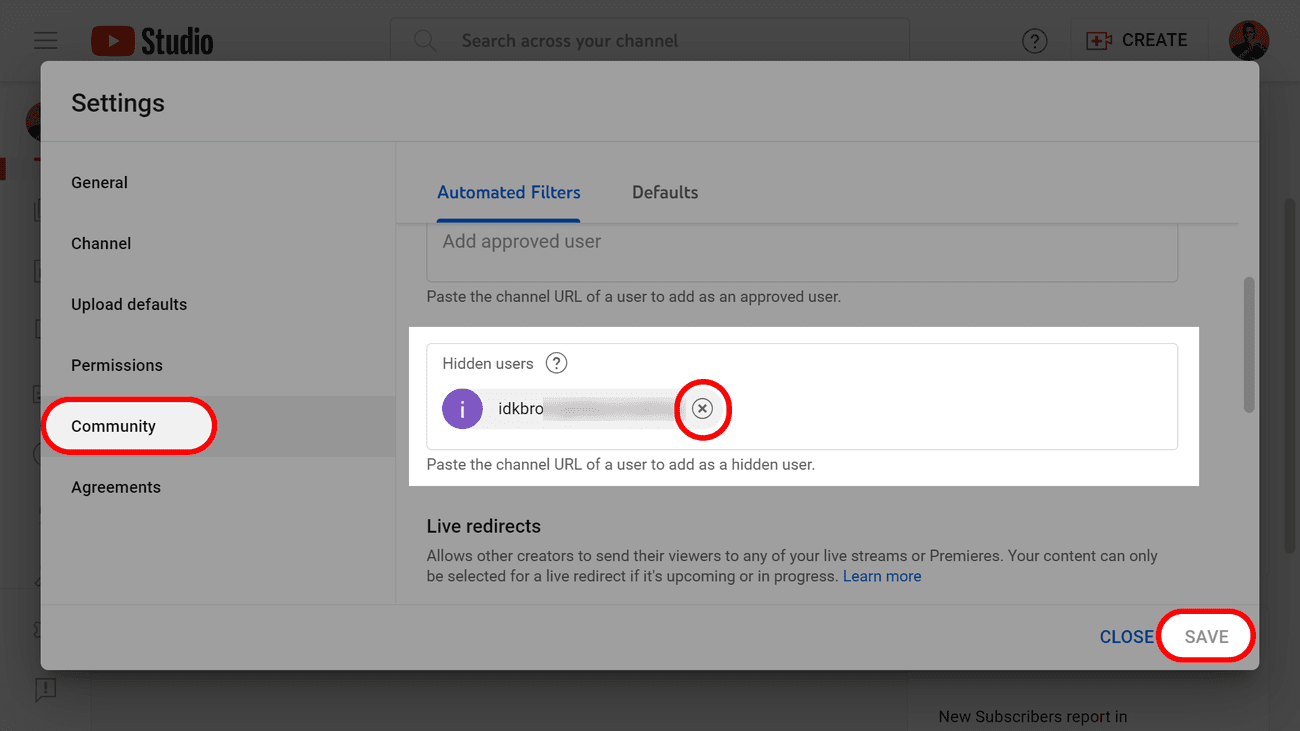Follow the Learn more link
The image size is (1300, 731).
(x=882, y=577)
